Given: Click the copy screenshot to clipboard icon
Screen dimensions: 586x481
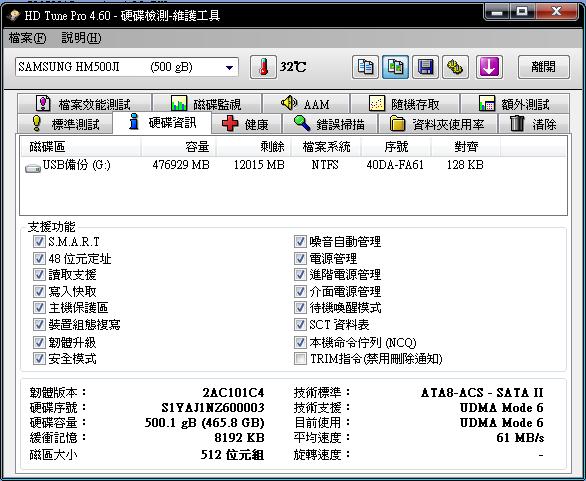Looking at the screenshot, I should 395,67.
